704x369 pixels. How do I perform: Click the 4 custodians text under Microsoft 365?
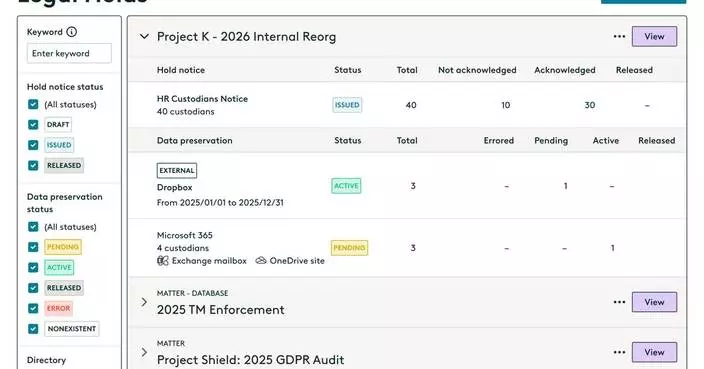[x=183, y=248]
